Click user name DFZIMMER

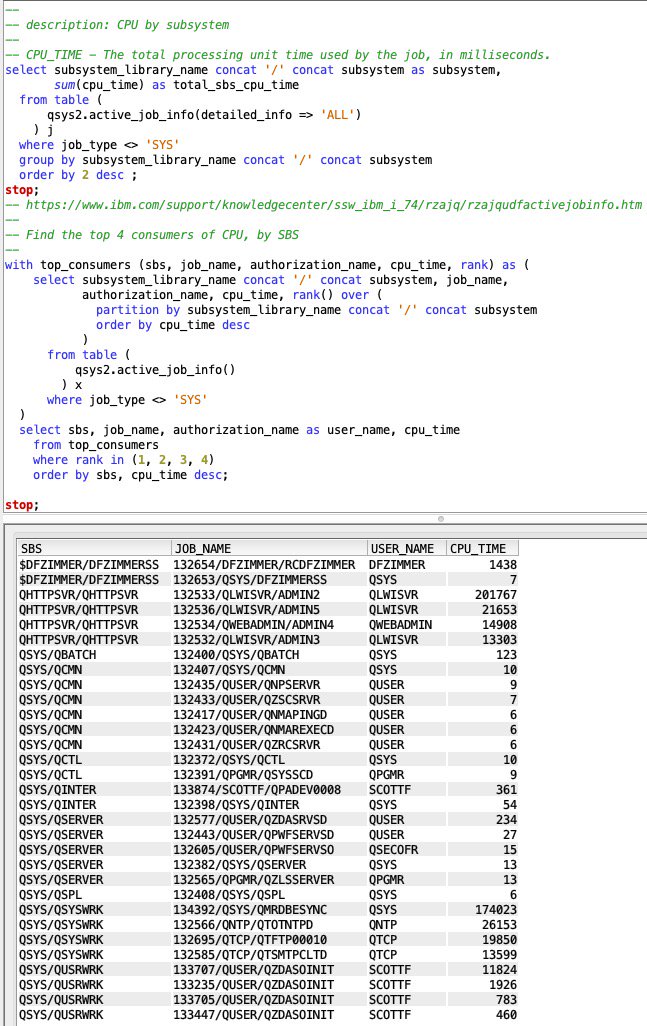coord(397,564)
